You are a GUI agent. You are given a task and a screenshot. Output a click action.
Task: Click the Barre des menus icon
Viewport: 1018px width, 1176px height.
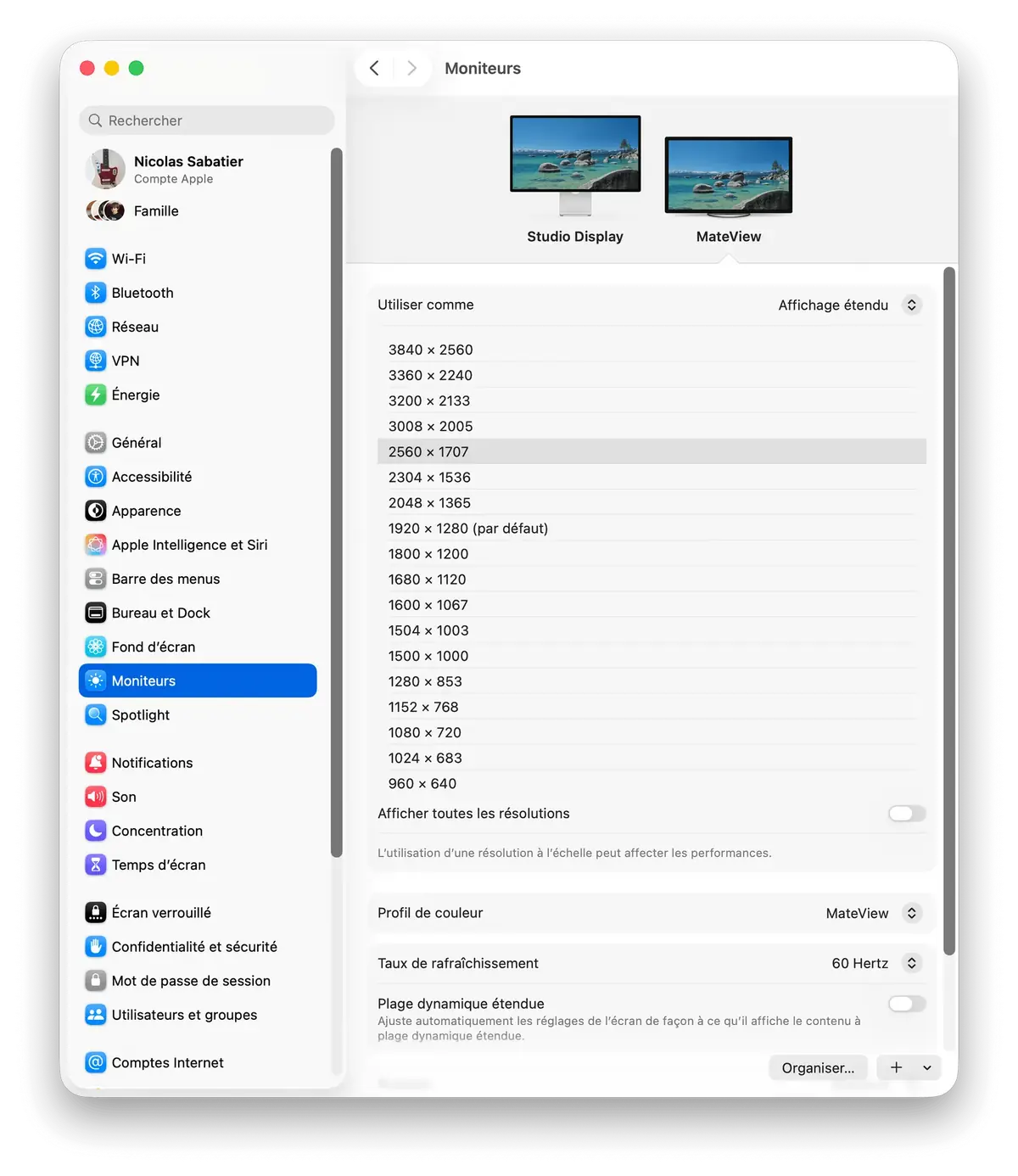point(96,579)
